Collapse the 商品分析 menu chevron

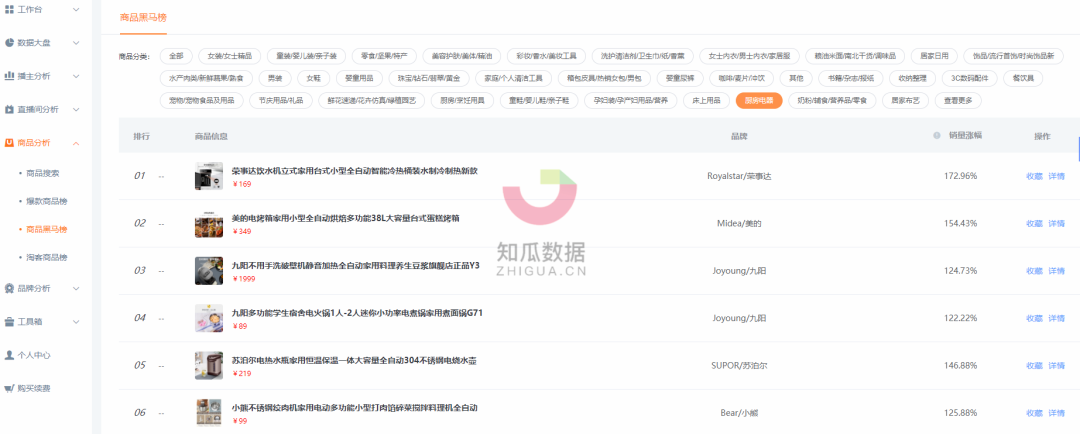point(76,143)
